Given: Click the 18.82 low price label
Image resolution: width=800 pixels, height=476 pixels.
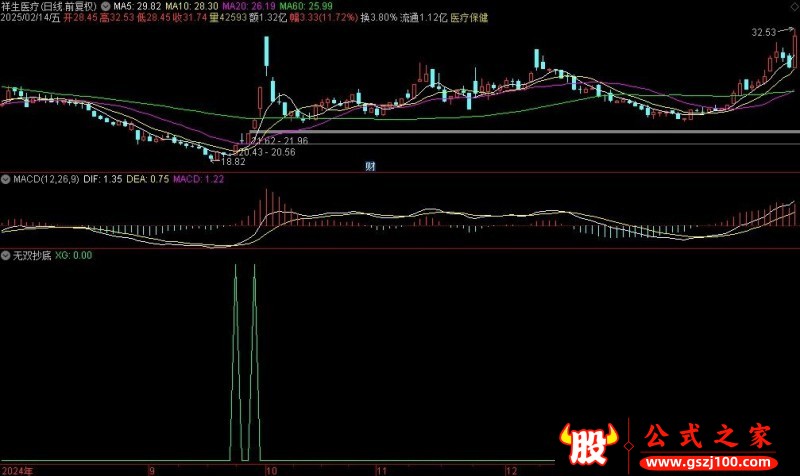Looking at the screenshot, I should [233, 162].
